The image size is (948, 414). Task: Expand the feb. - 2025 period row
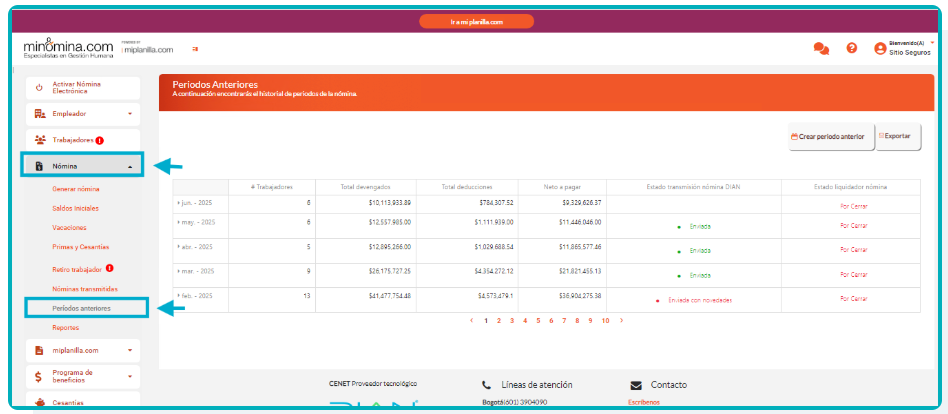(x=179, y=298)
